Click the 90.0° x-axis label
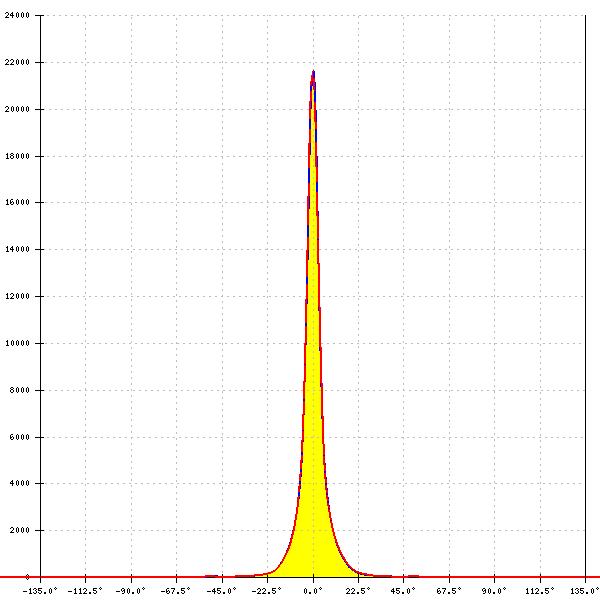 click(494, 591)
